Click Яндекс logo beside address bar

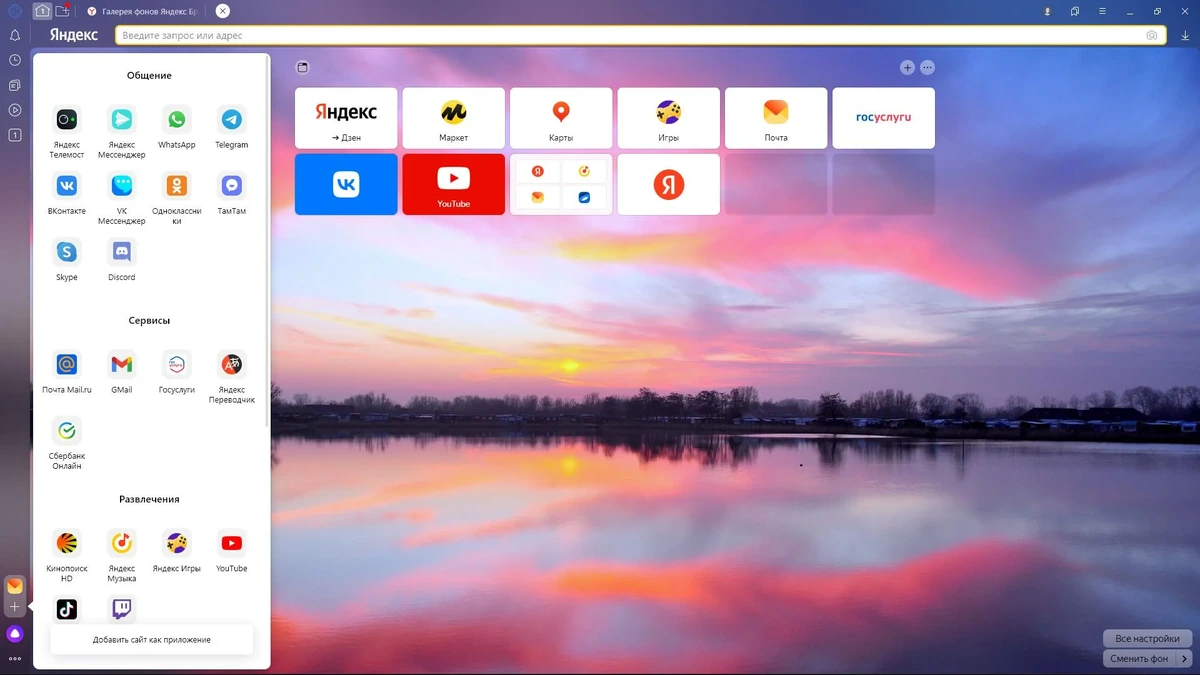74,35
